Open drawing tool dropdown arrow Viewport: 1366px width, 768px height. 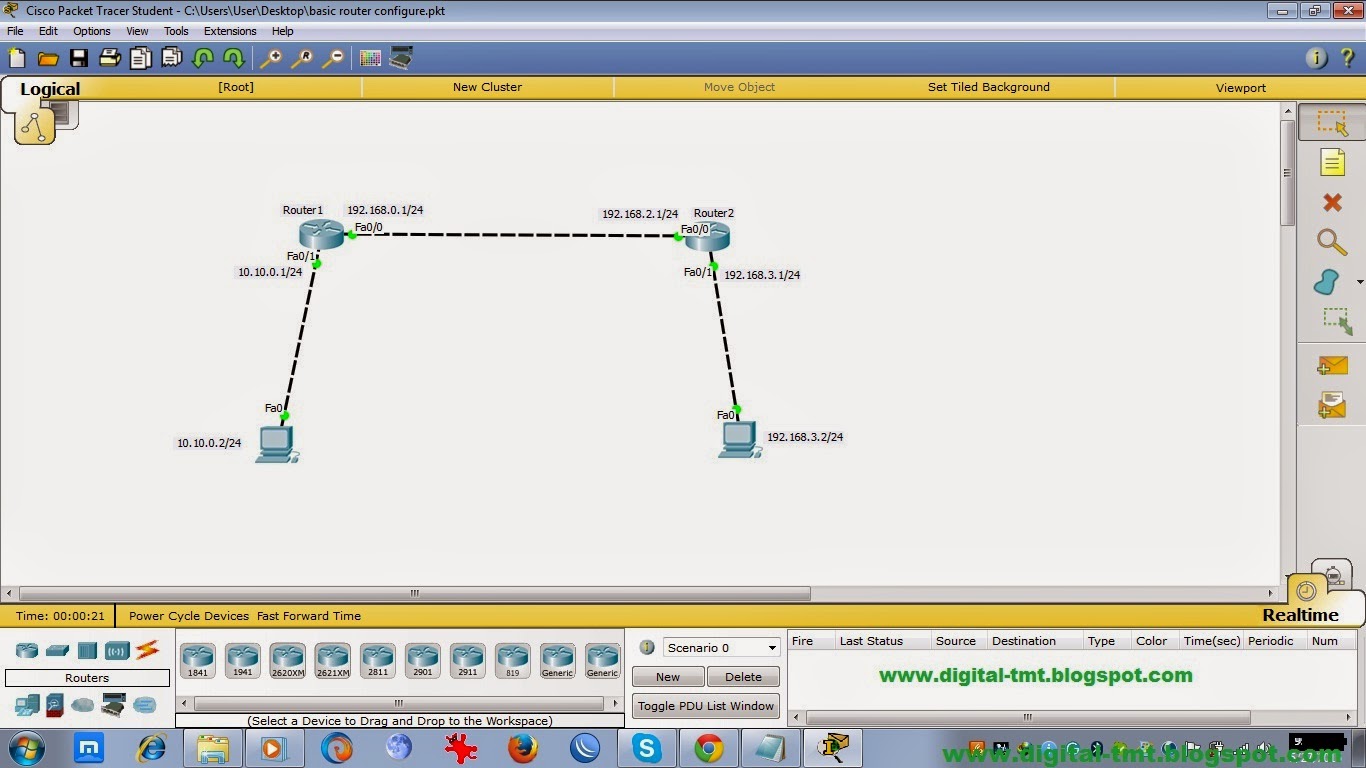pos(1359,283)
